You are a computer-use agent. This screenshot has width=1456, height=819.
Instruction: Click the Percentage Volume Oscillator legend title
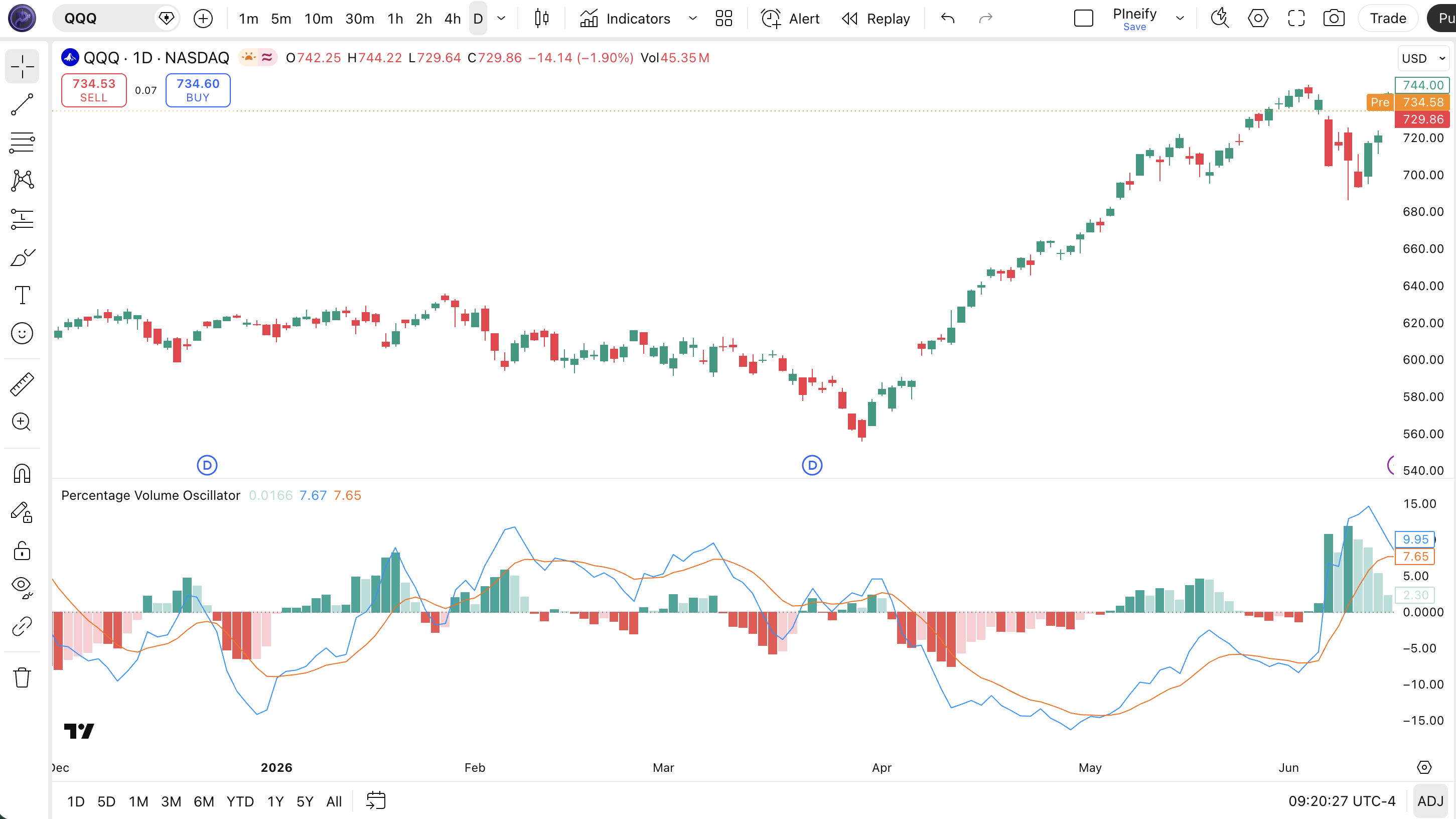151,495
